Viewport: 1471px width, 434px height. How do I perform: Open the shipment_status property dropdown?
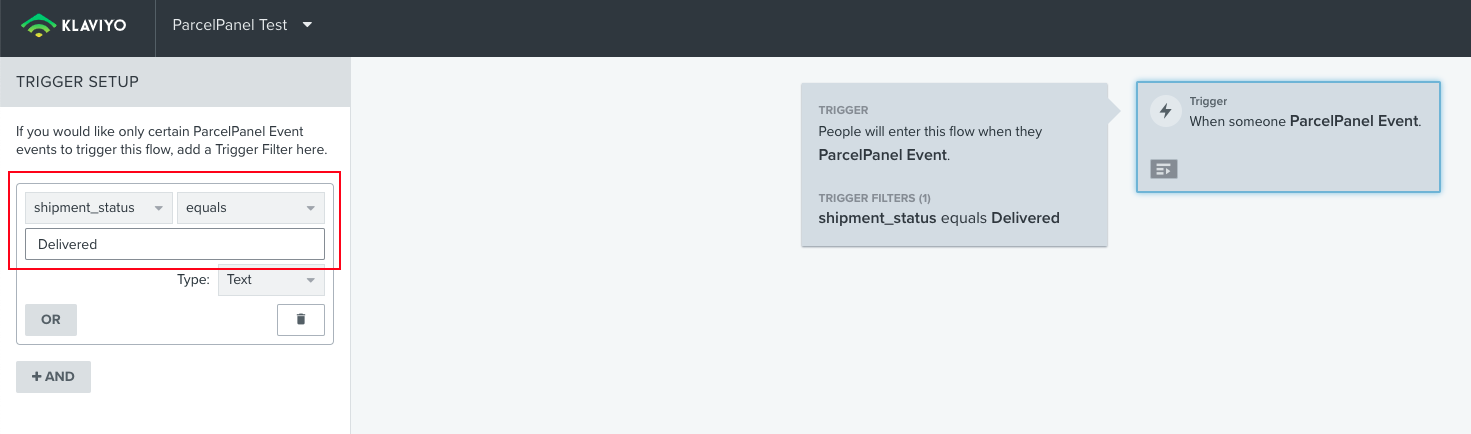98,208
